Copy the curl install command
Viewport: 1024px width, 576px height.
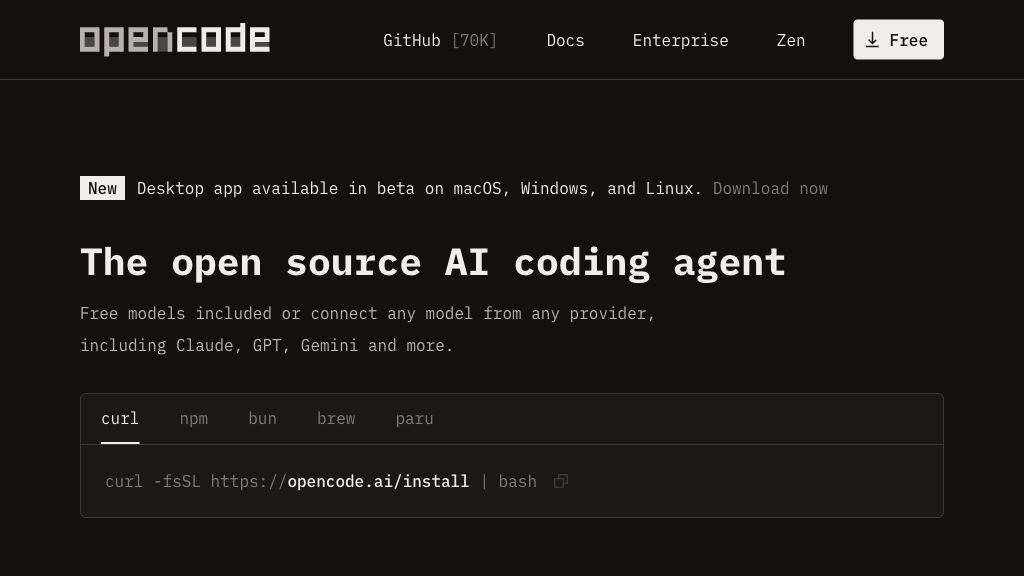click(561, 481)
